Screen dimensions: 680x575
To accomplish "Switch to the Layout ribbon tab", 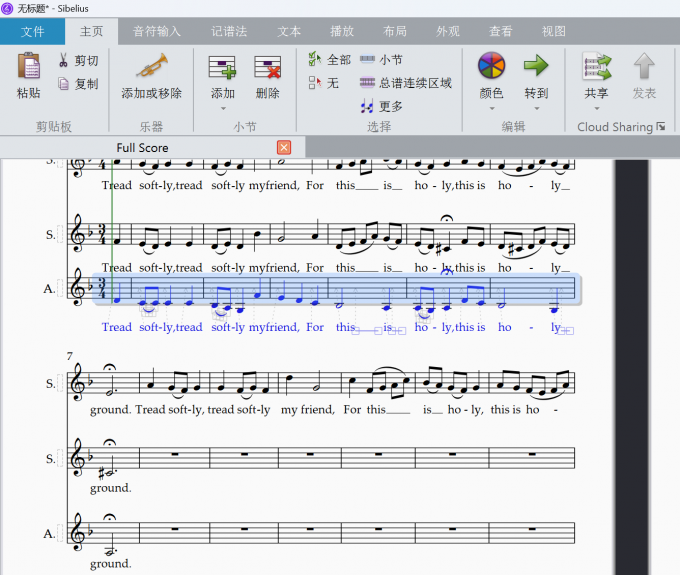I will pos(395,31).
